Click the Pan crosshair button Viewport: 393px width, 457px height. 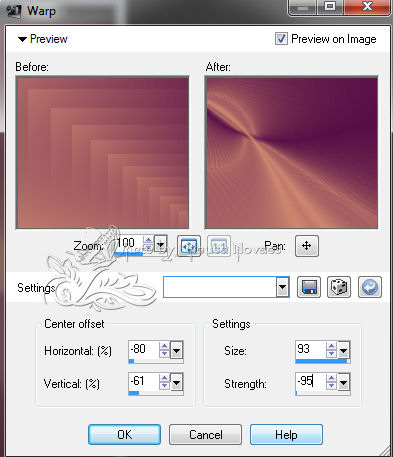307,246
